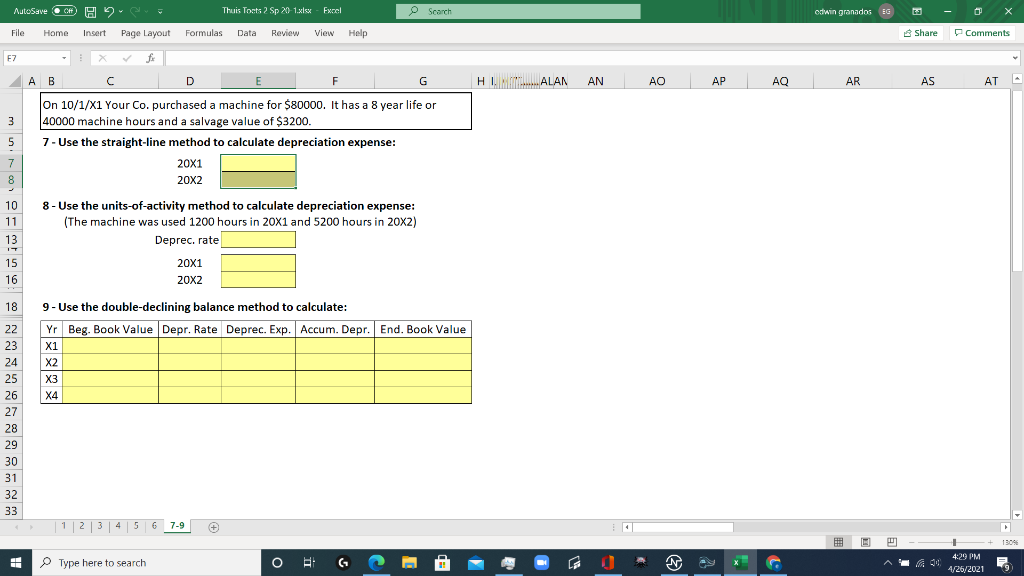Select Page Layout view in the status bar
1024x576 pixels.
[x=865, y=541]
